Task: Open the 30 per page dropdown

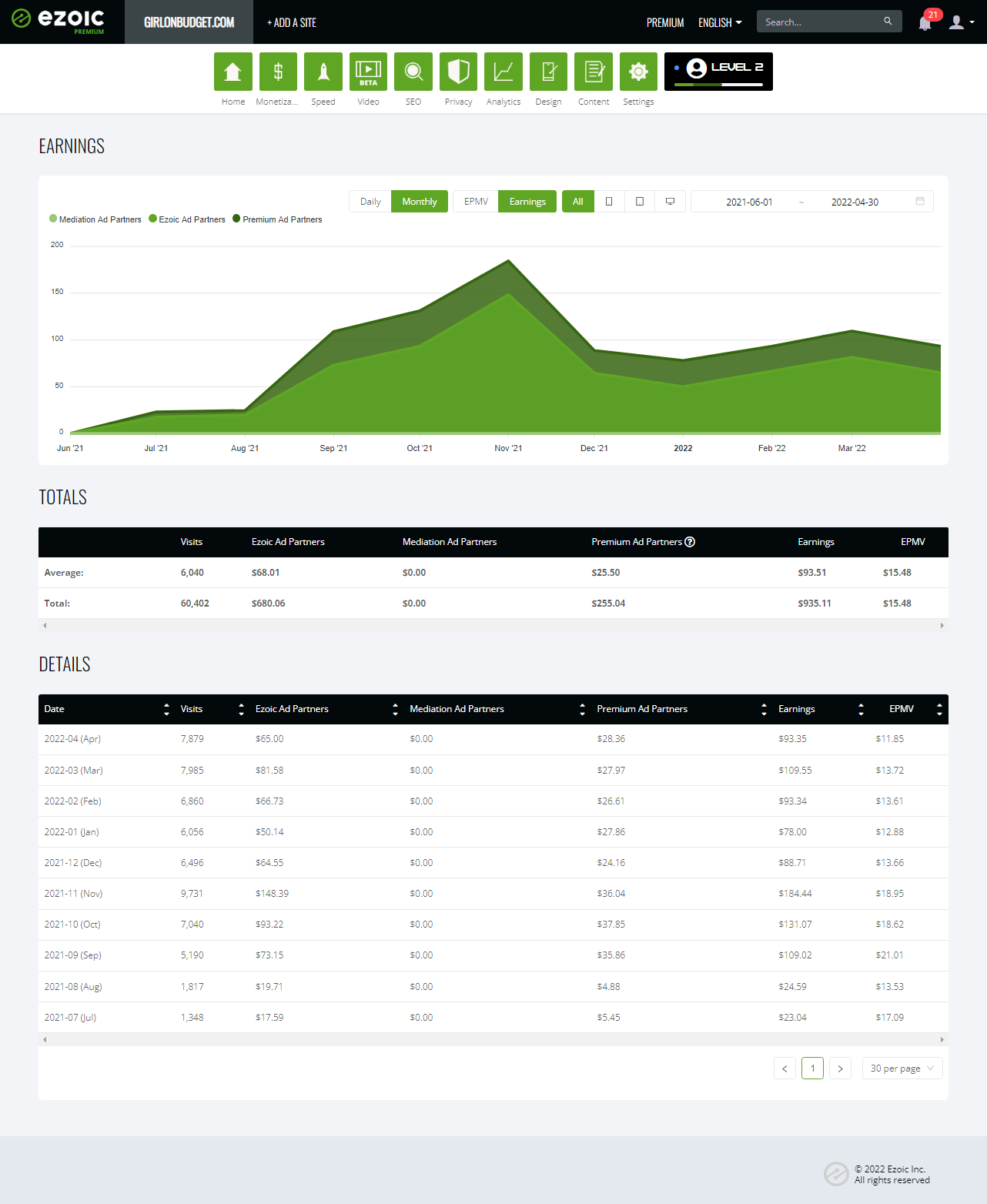Action: [x=902, y=1069]
